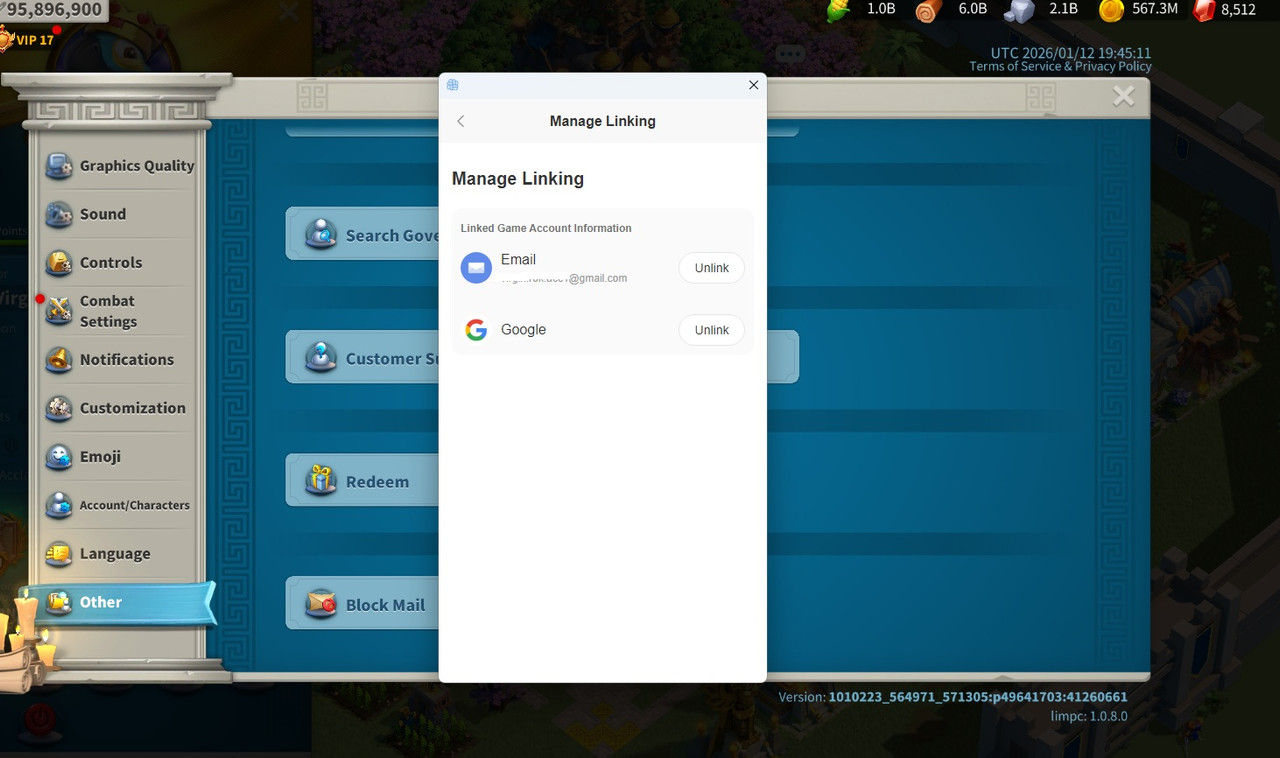The height and width of the screenshot is (758, 1280).
Task: Click the Google logo icon
Action: 476,330
